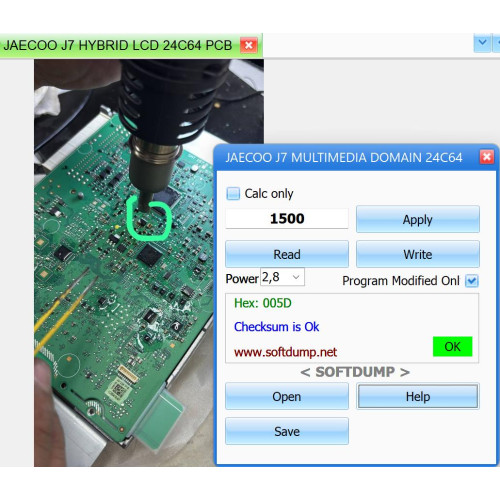Screen dimensions: 500x500
Task: Click the Apply button
Action: [x=418, y=219]
